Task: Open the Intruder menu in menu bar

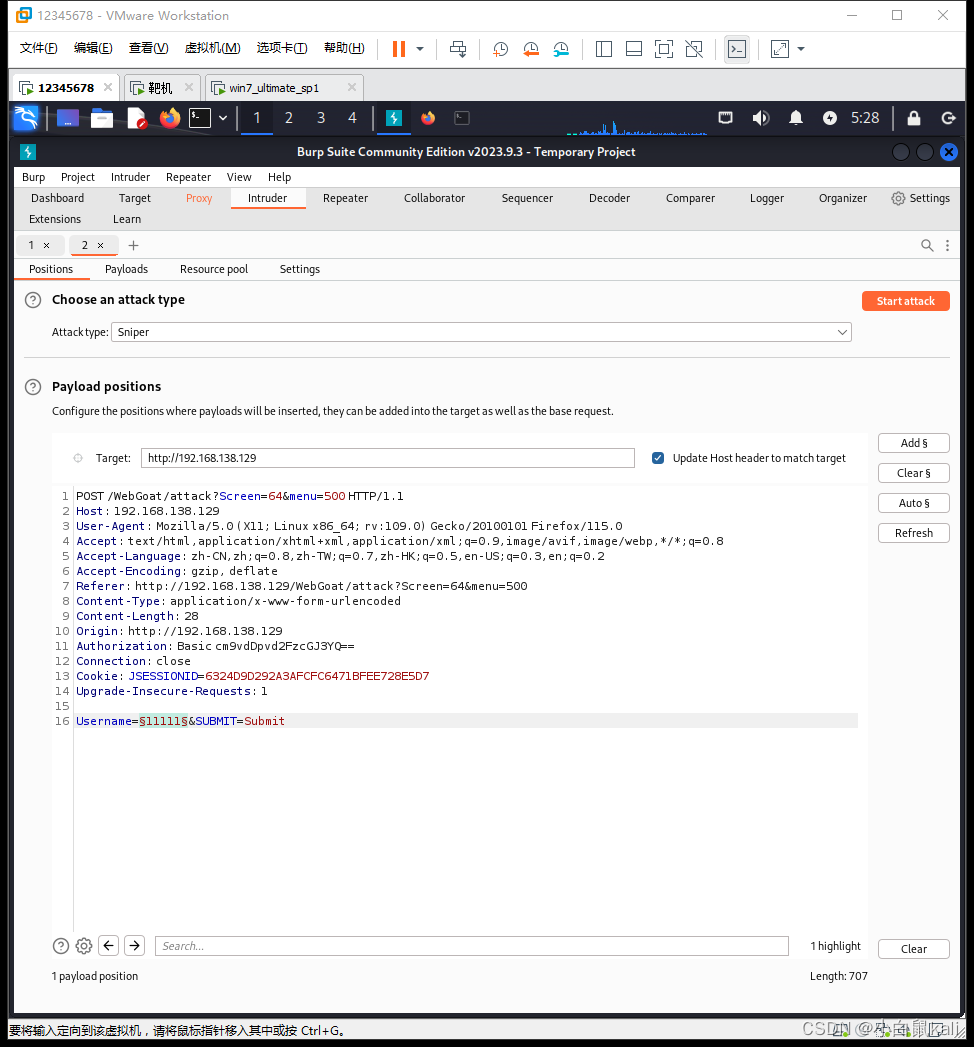Action: [130, 177]
